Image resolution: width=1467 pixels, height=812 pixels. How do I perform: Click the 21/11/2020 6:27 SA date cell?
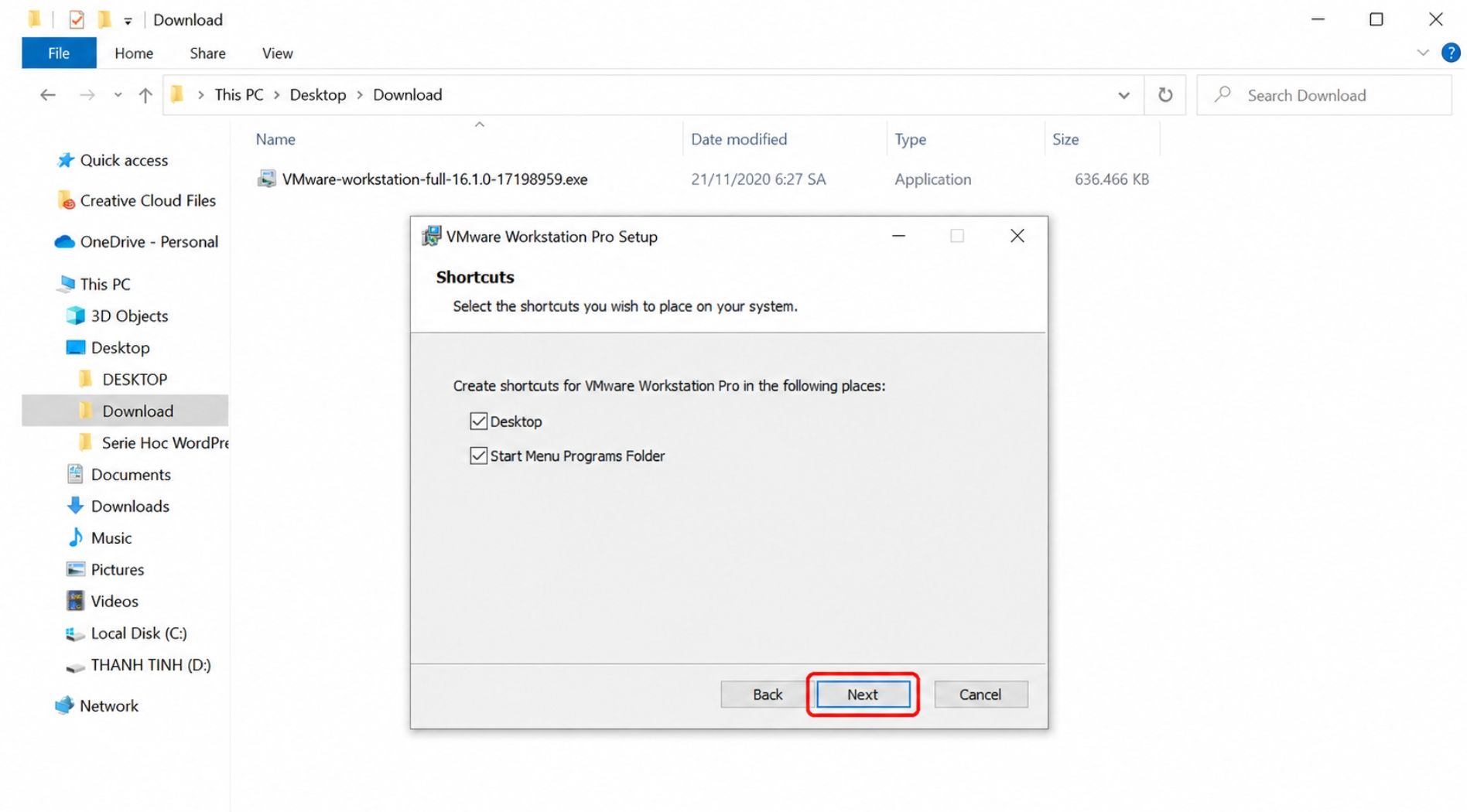tap(758, 179)
